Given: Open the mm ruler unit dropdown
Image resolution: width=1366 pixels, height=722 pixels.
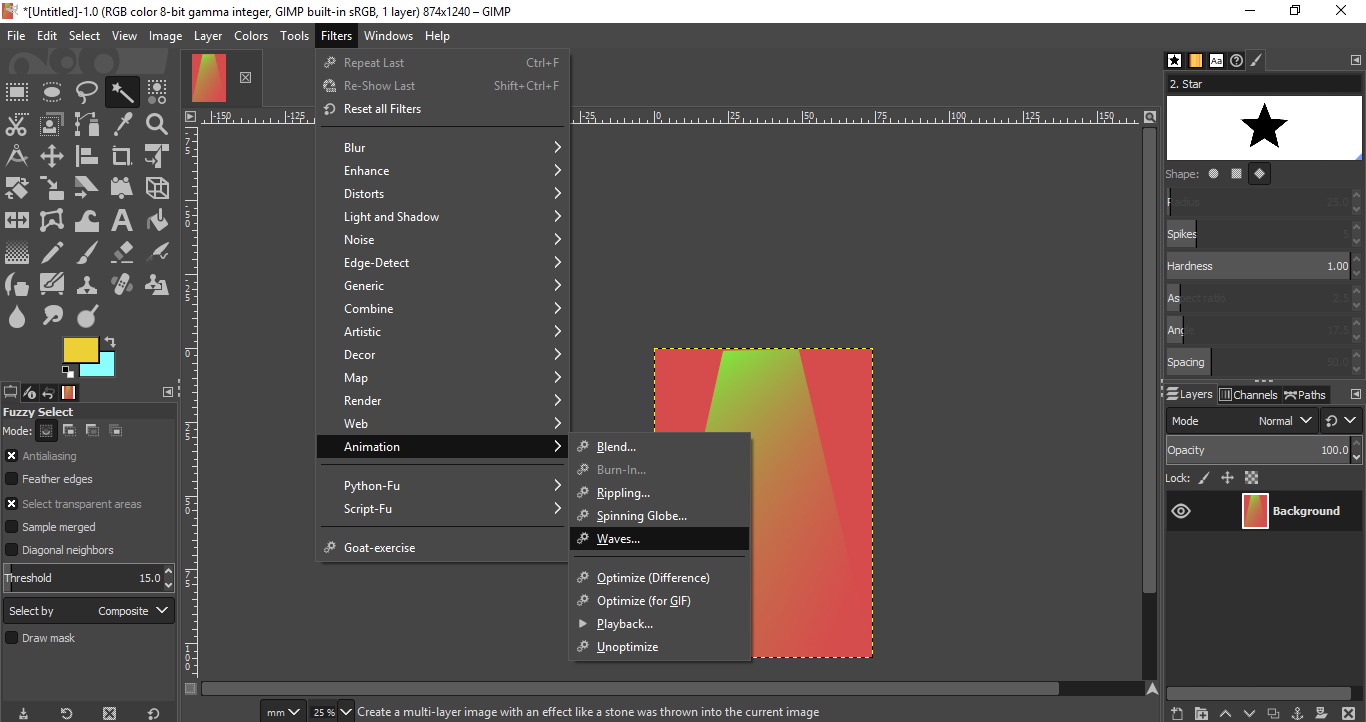Looking at the screenshot, I should click(x=282, y=712).
